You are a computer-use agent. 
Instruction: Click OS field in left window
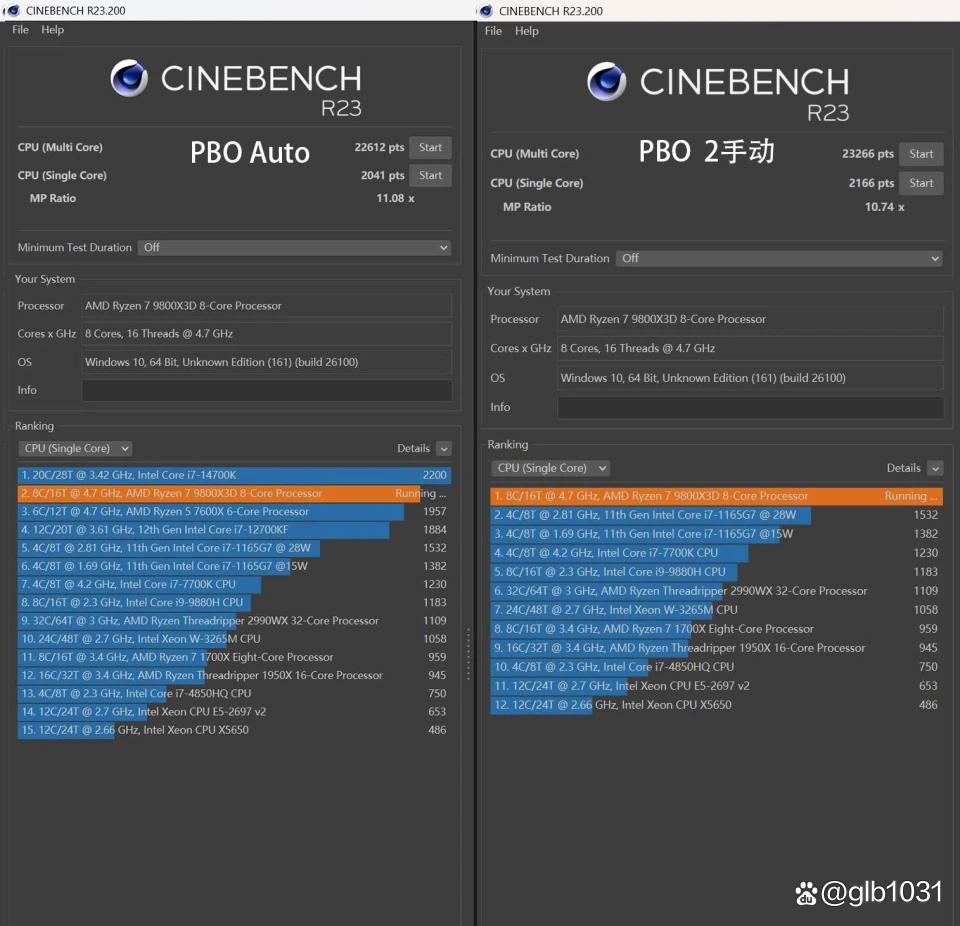[x=267, y=362]
